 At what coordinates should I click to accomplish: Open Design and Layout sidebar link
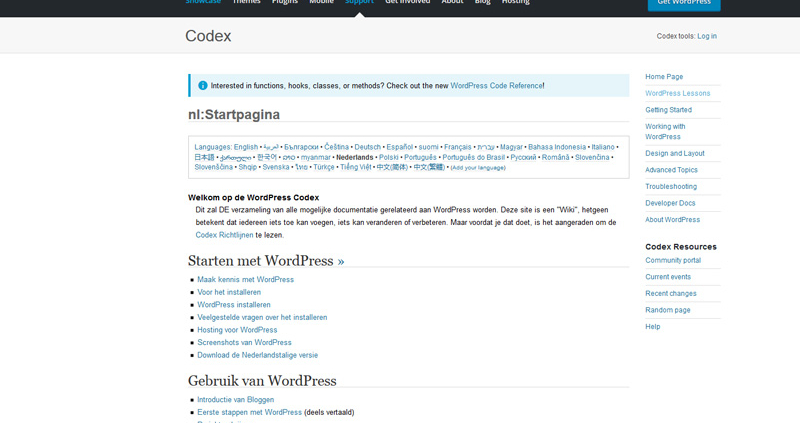(x=674, y=153)
